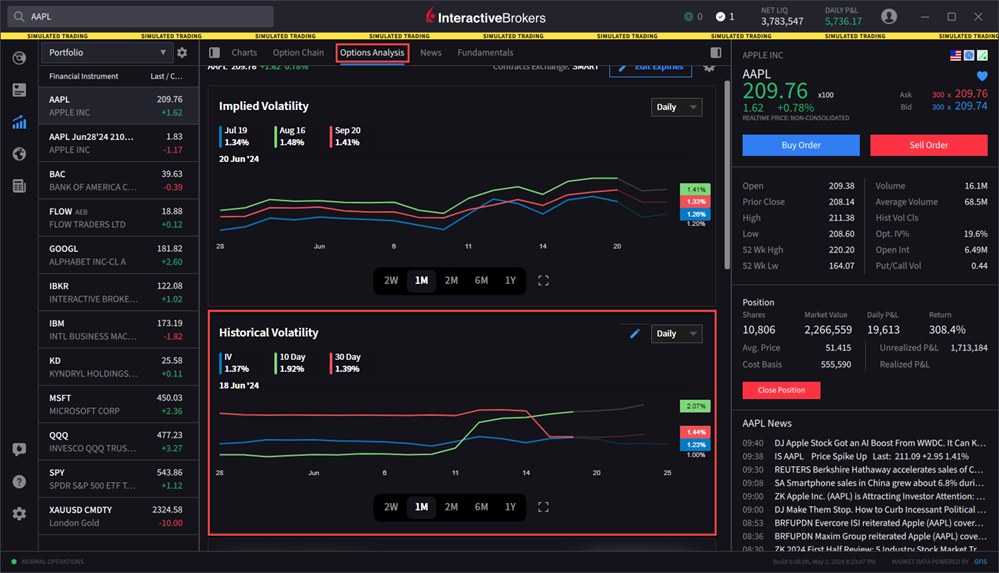Expand Historical Volatility chart to fullscreen
The width and height of the screenshot is (999, 573).
point(543,507)
